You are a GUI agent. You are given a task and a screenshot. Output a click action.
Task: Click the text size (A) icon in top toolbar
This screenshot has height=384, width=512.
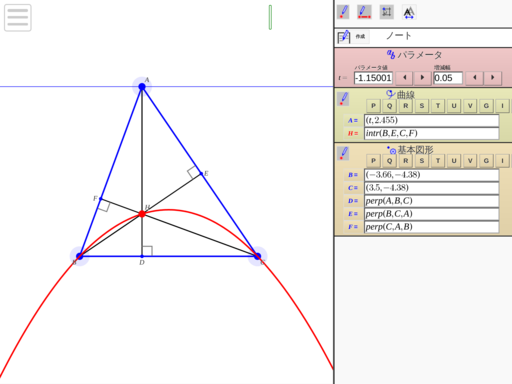coord(409,12)
